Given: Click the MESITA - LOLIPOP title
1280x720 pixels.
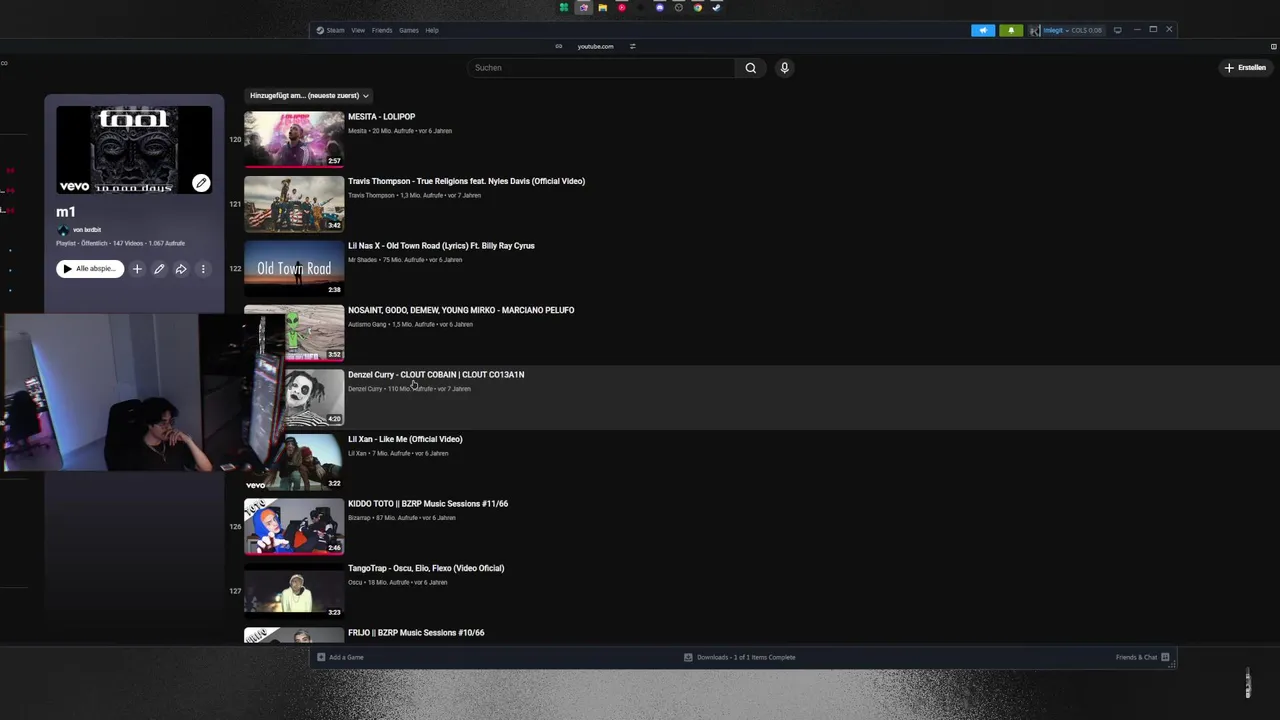Looking at the screenshot, I should pos(381,117).
